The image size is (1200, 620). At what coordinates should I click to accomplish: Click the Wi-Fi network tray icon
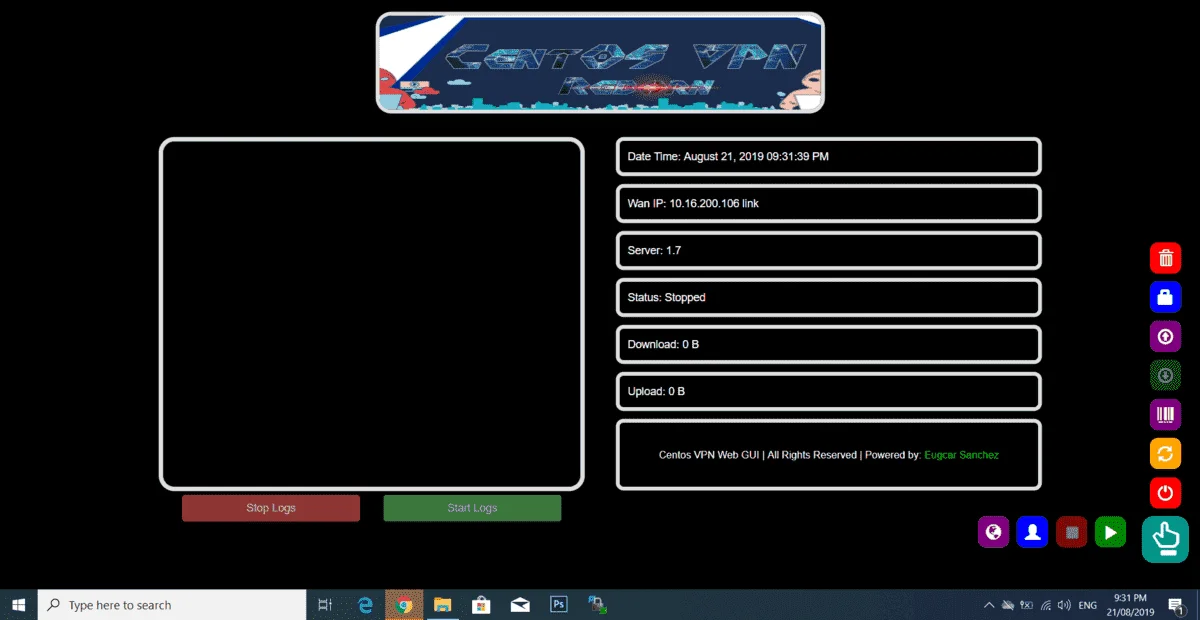(1045, 605)
